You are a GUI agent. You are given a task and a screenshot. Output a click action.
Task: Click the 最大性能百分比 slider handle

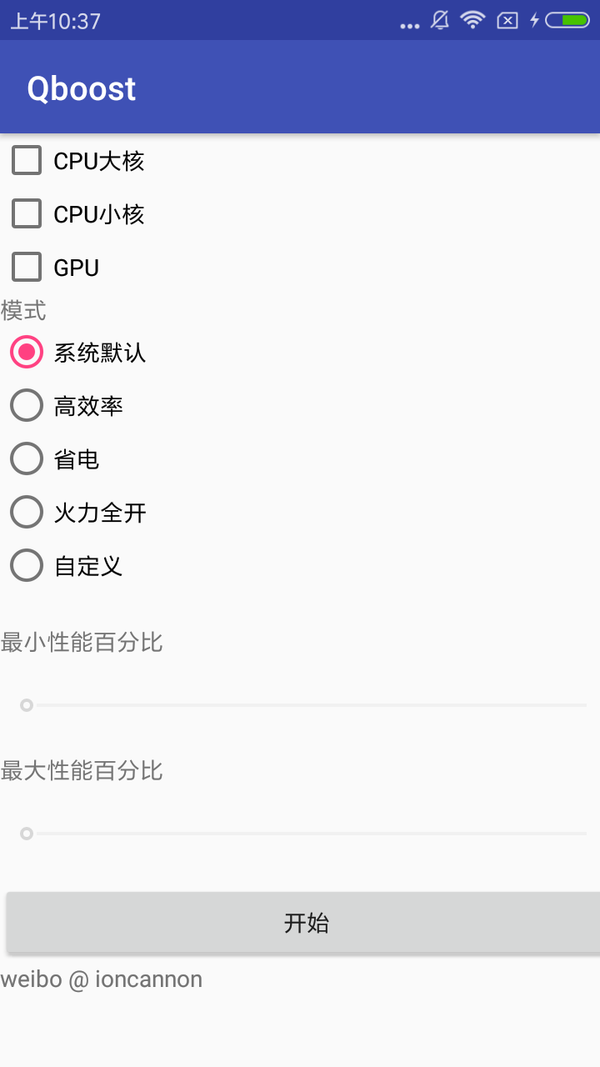(27, 833)
